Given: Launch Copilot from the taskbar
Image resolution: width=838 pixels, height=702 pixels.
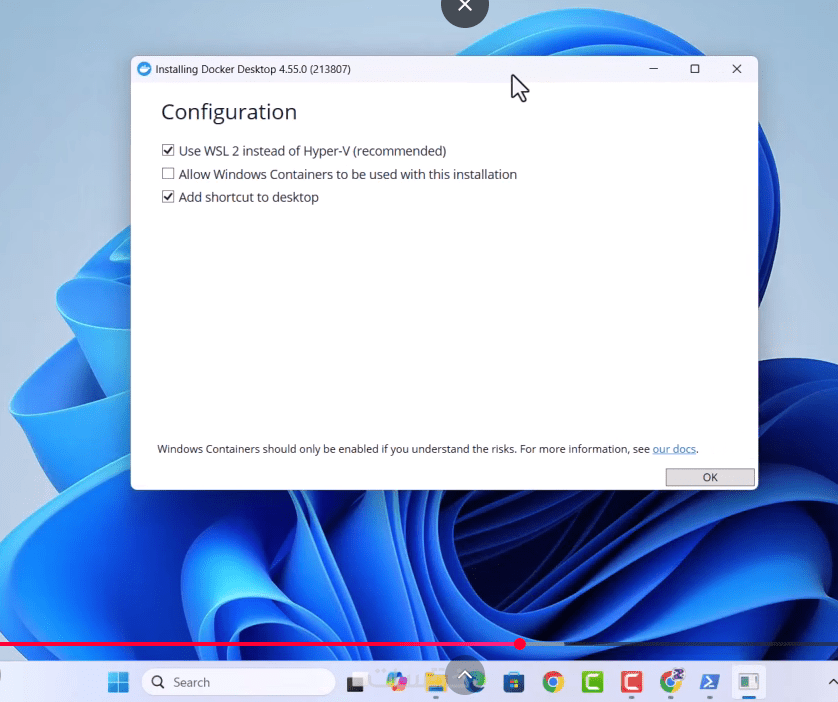Looking at the screenshot, I should pos(396,682).
